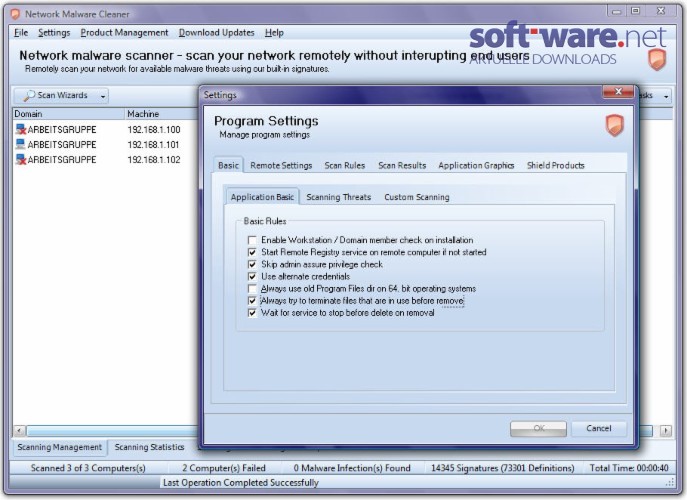Click the magnifier icon on Scan Wizards
This screenshot has height=500, width=687.
tap(29, 96)
